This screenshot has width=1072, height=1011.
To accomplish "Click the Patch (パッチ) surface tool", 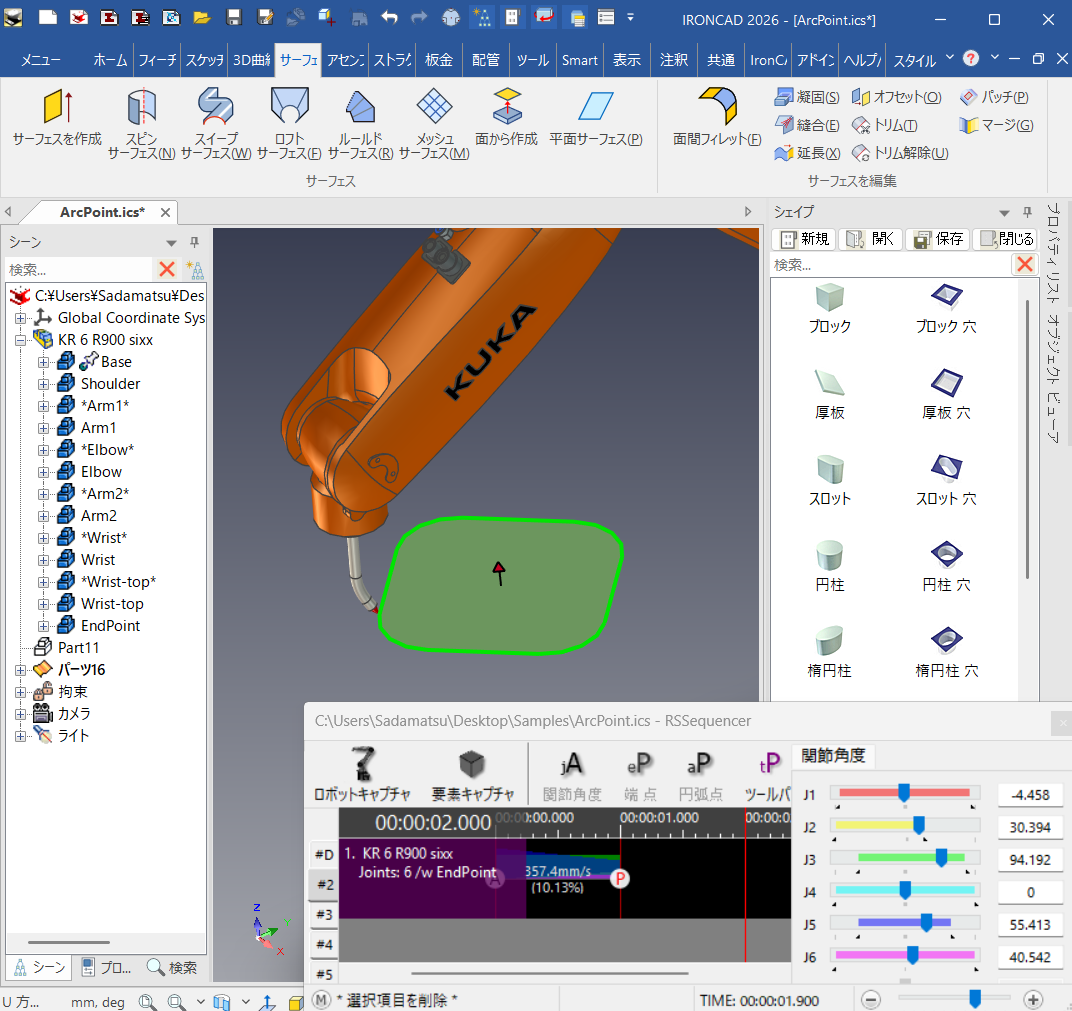I will point(994,97).
